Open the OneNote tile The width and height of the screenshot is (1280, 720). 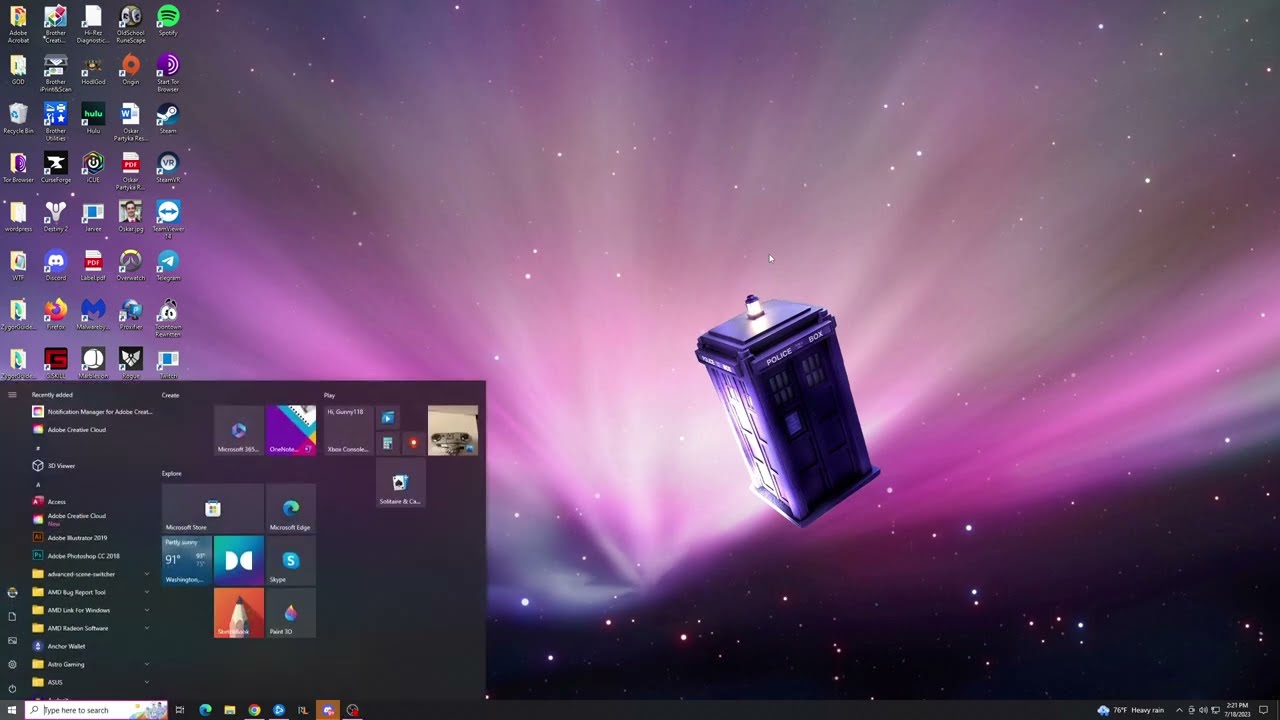pyautogui.click(x=291, y=430)
